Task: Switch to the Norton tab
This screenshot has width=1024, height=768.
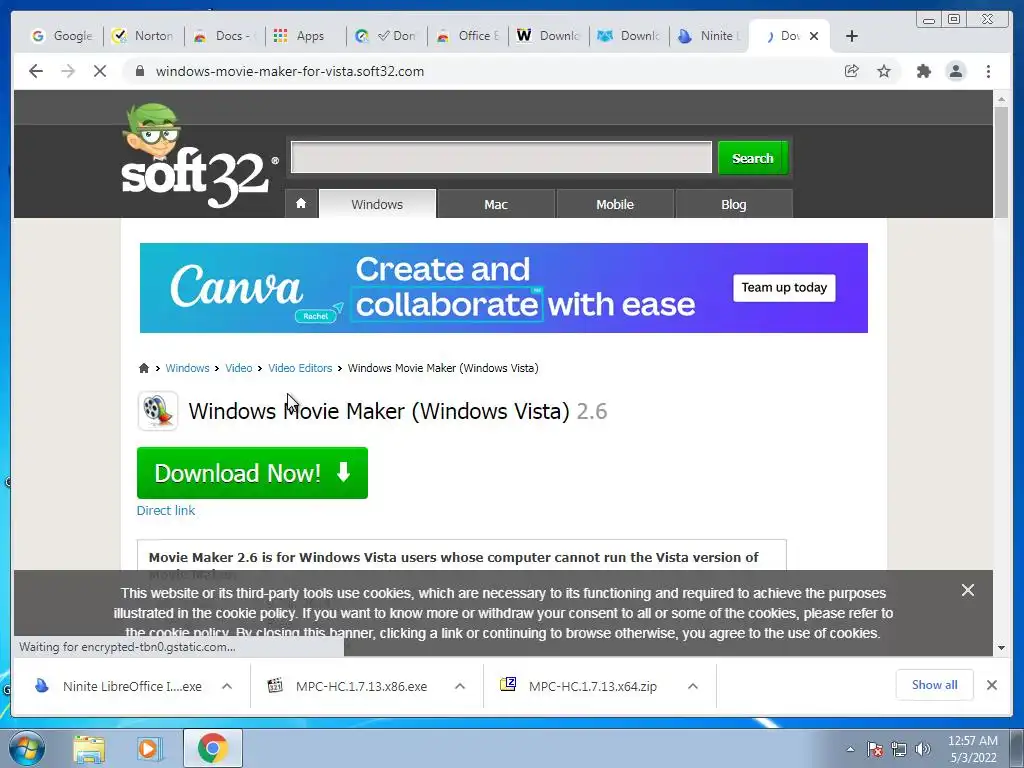Action: [x=144, y=36]
